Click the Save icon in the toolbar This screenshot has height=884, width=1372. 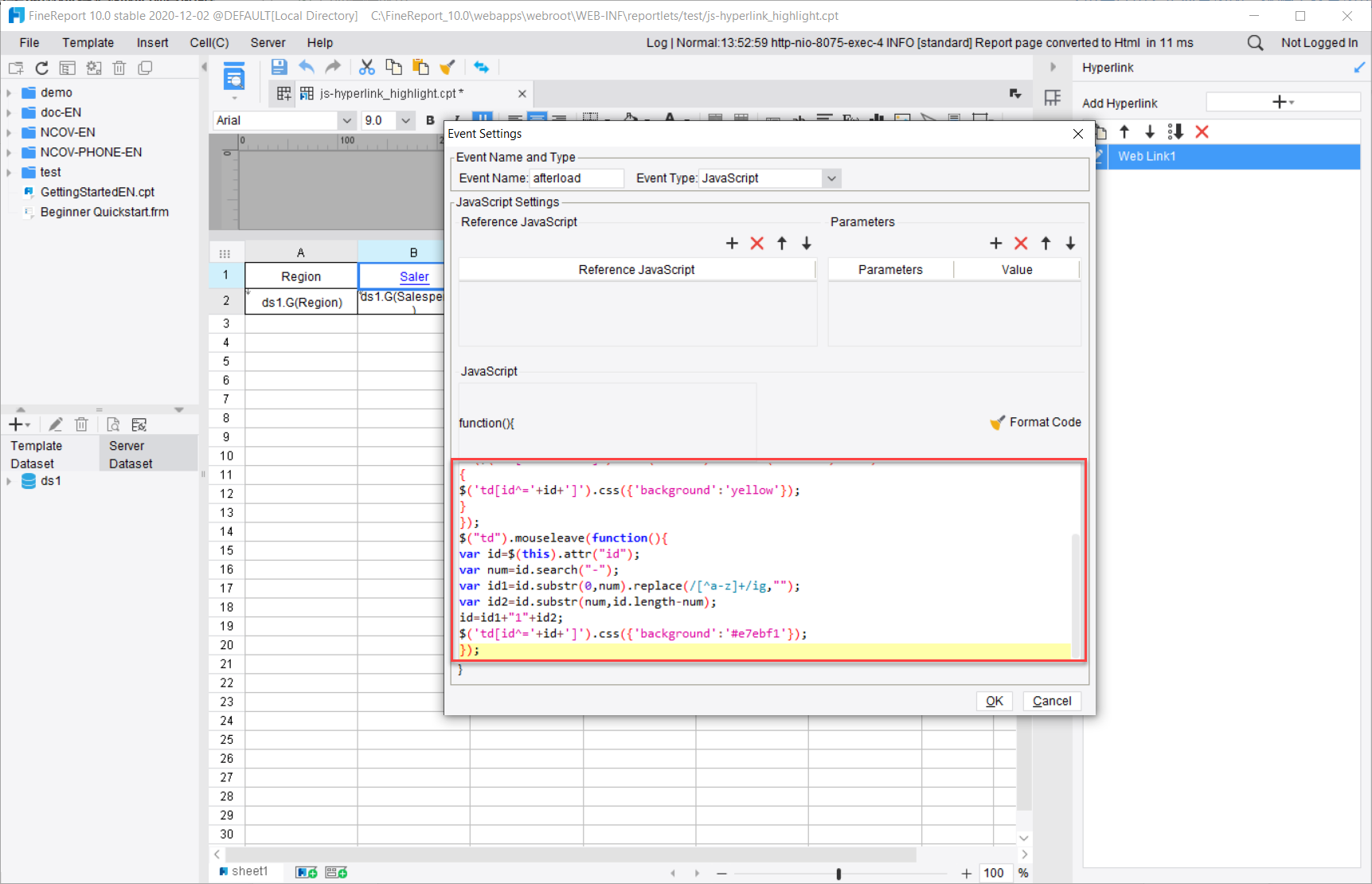(x=279, y=67)
